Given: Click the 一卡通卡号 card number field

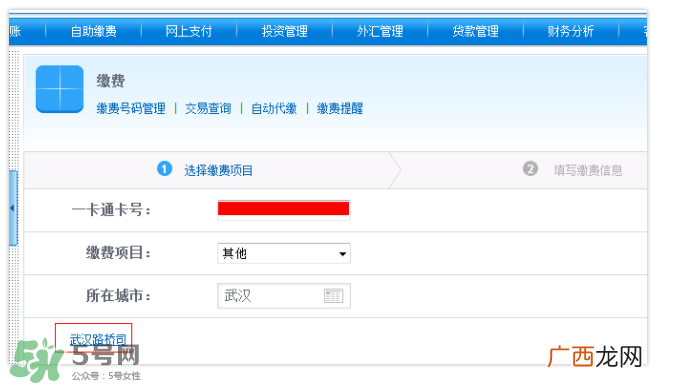Looking at the screenshot, I should click(284, 210).
